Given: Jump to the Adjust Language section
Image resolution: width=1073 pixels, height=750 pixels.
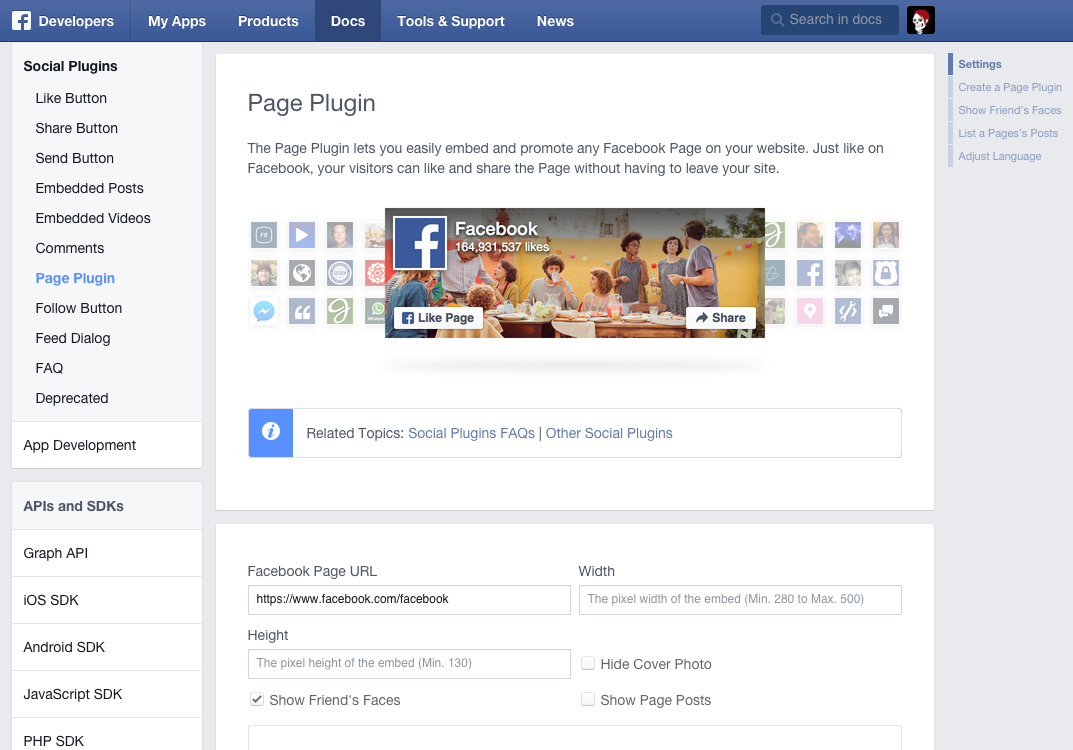Looking at the screenshot, I should tap(1000, 156).
